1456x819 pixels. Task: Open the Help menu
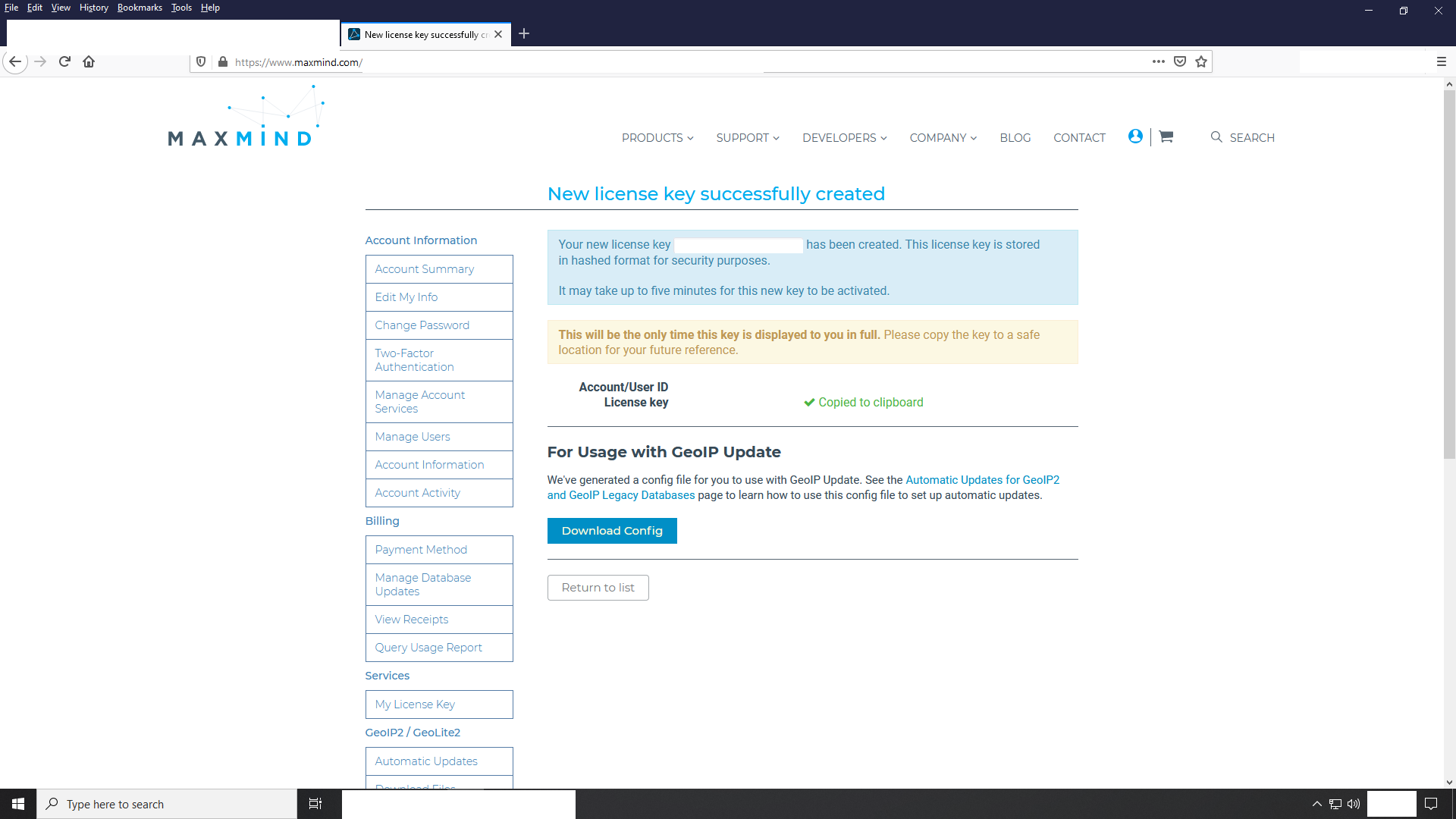coord(210,8)
